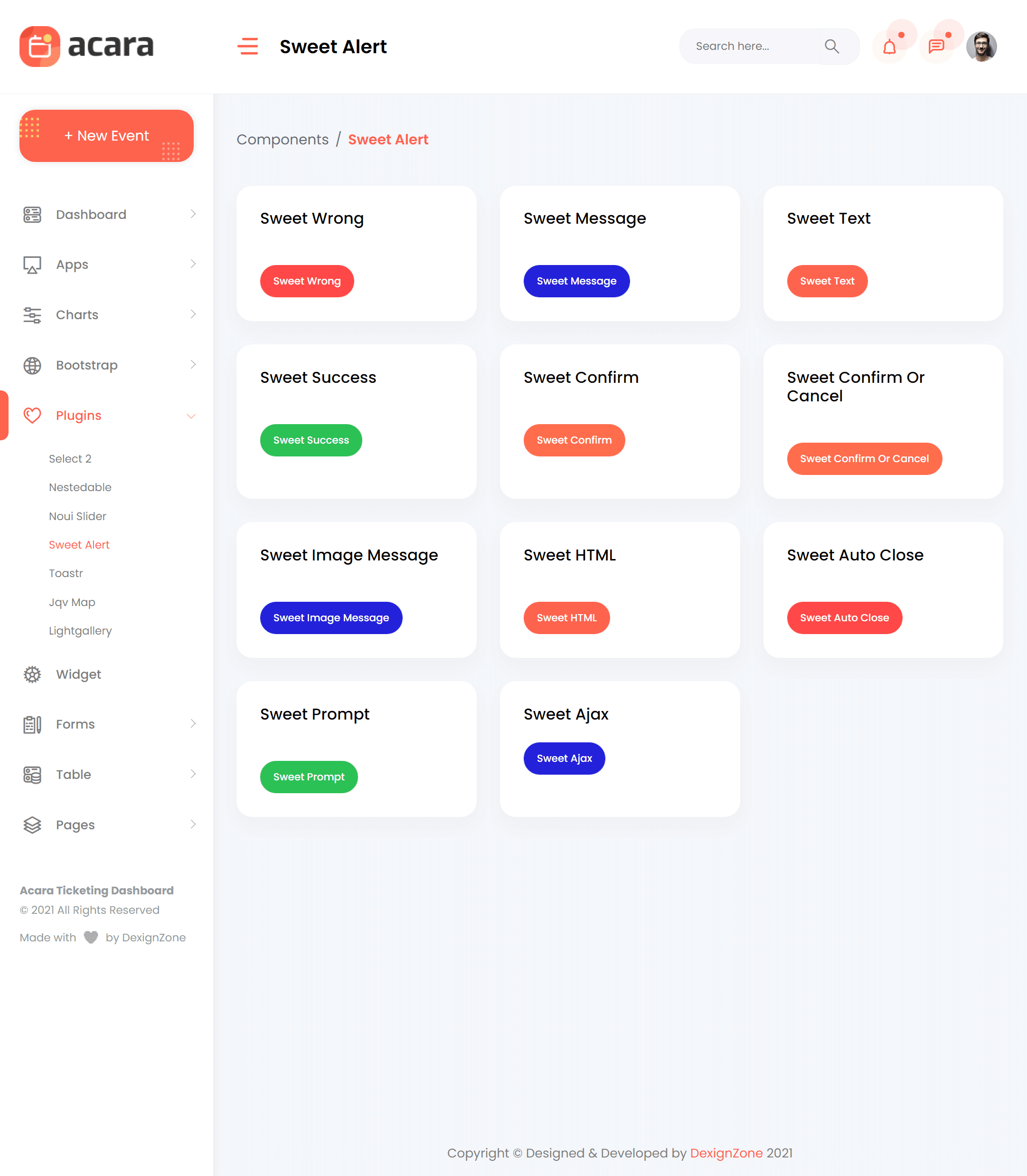The width and height of the screenshot is (1027, 1176).
Task: Expand the Apps menu chevron
Action: [x=193, y=264]
